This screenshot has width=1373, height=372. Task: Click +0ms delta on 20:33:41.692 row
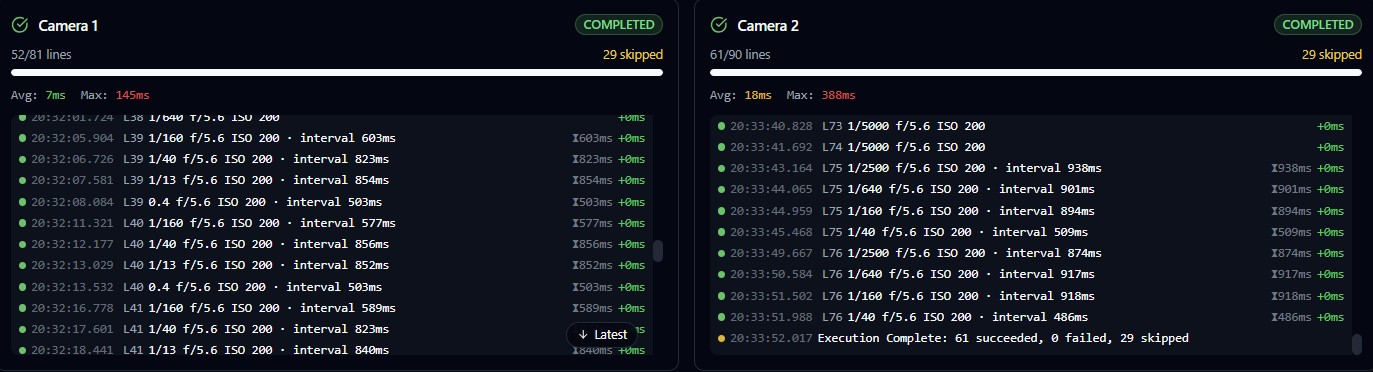[1330, 147]
